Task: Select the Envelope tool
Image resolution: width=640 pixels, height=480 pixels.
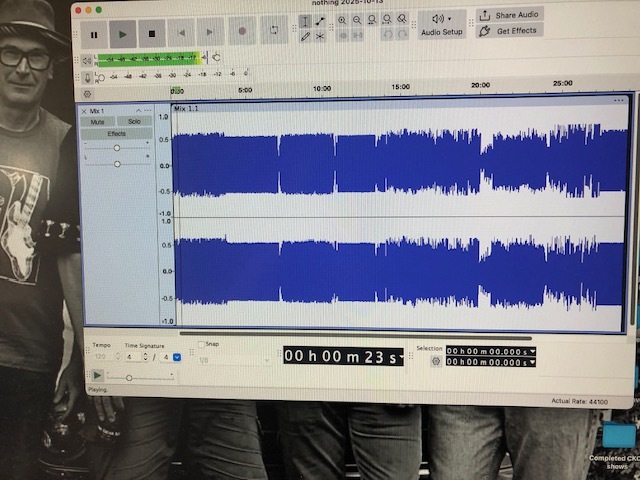Action: pyautogui.click(x=320, y=20)
